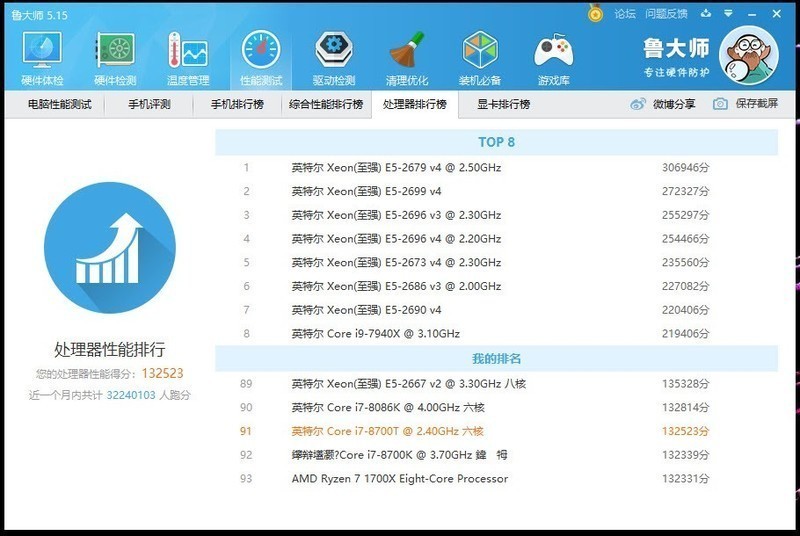The width and height of the screenshot is (800, 536).
Task: Click the 我的排名 header bar
Action: 496,359
